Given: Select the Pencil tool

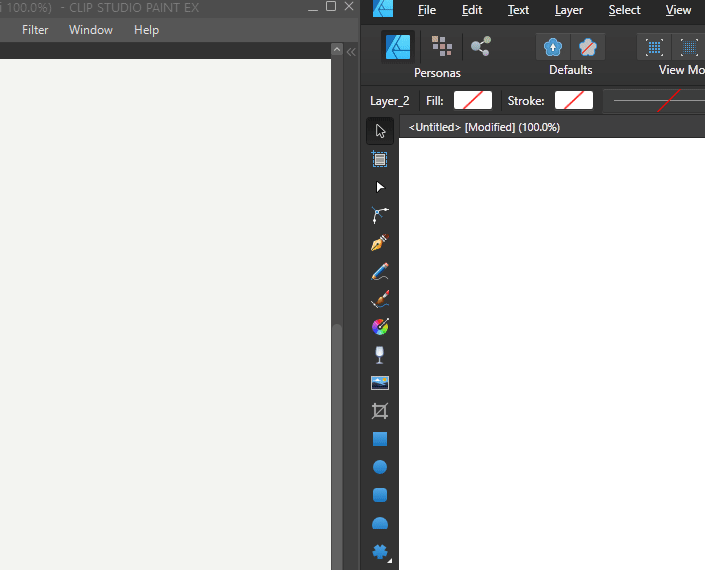Looking at the screenshot, I should pyautogui.click(x=380, y=271).
